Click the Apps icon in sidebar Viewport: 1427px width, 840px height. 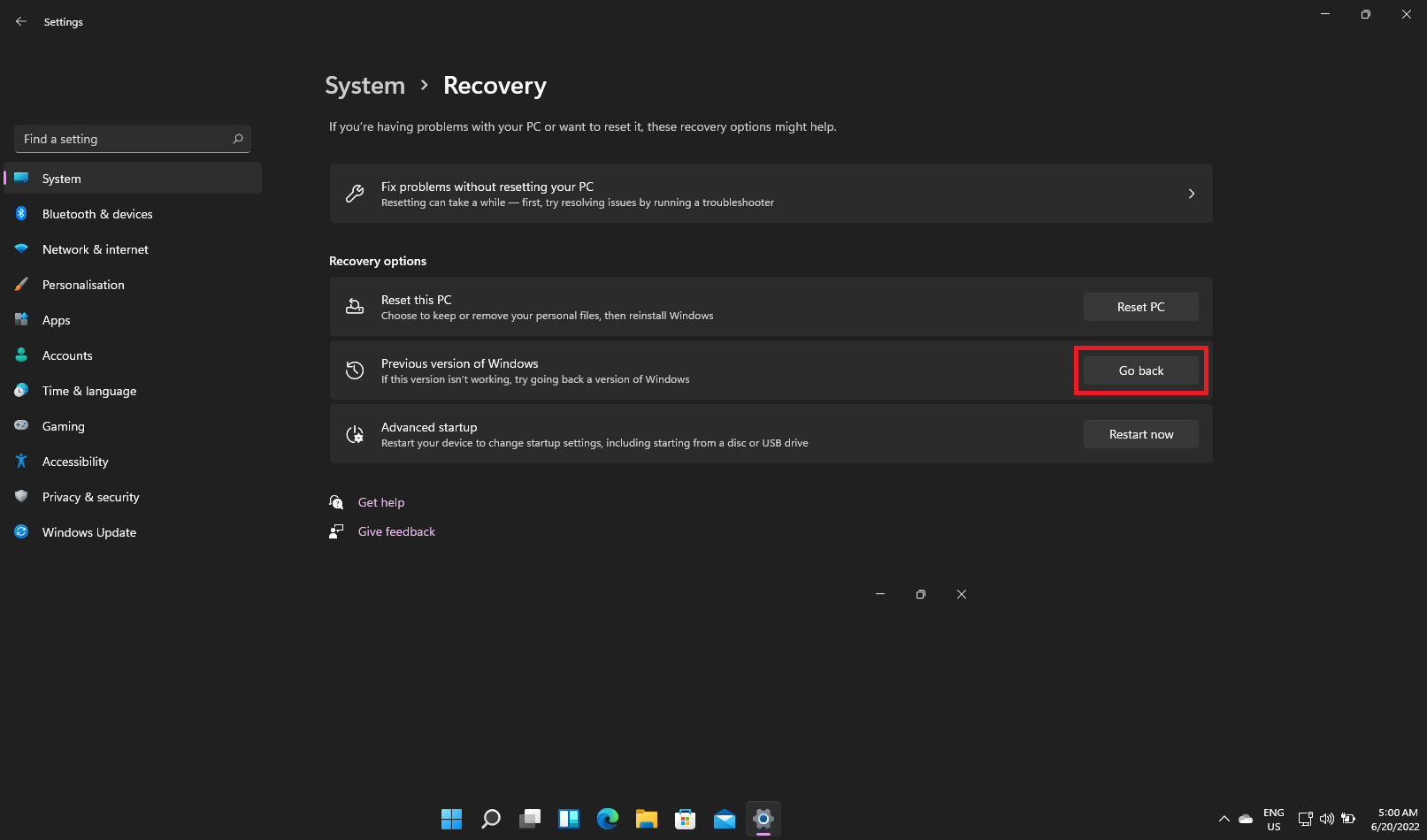click(x=21, y=319)
